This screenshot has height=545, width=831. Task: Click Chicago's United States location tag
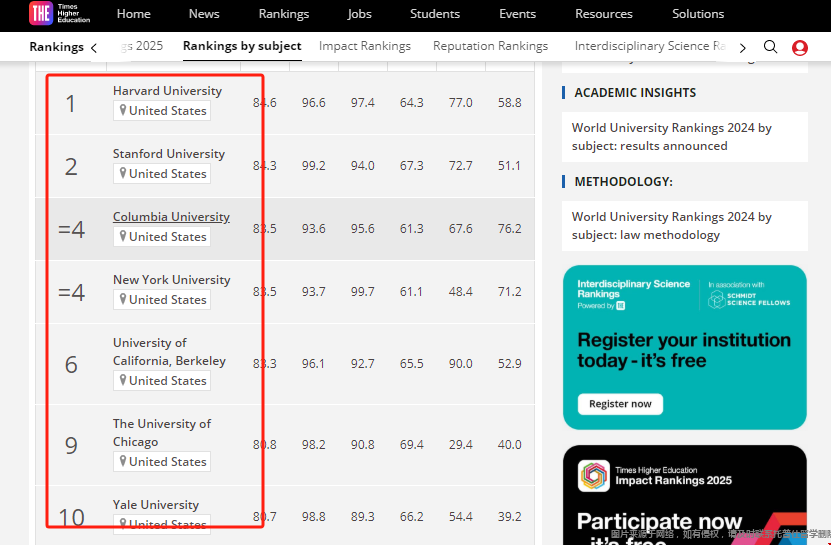click(162, 462)
